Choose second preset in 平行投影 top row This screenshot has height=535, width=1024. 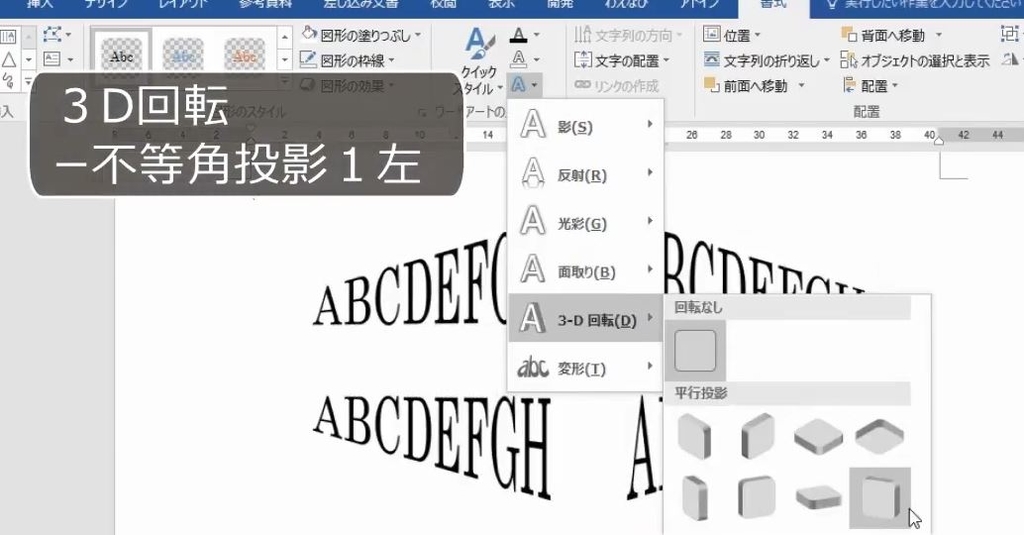click(757, 436)
